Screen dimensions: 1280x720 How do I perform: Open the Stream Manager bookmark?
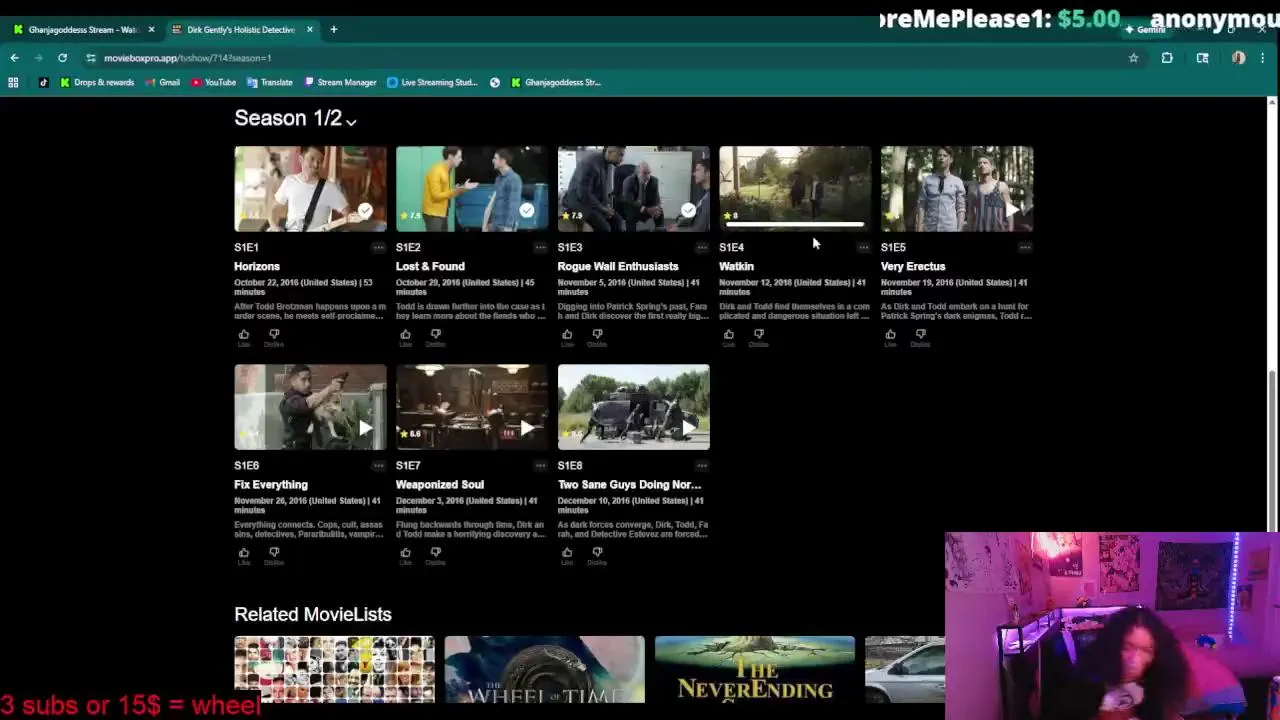(340, 82)
